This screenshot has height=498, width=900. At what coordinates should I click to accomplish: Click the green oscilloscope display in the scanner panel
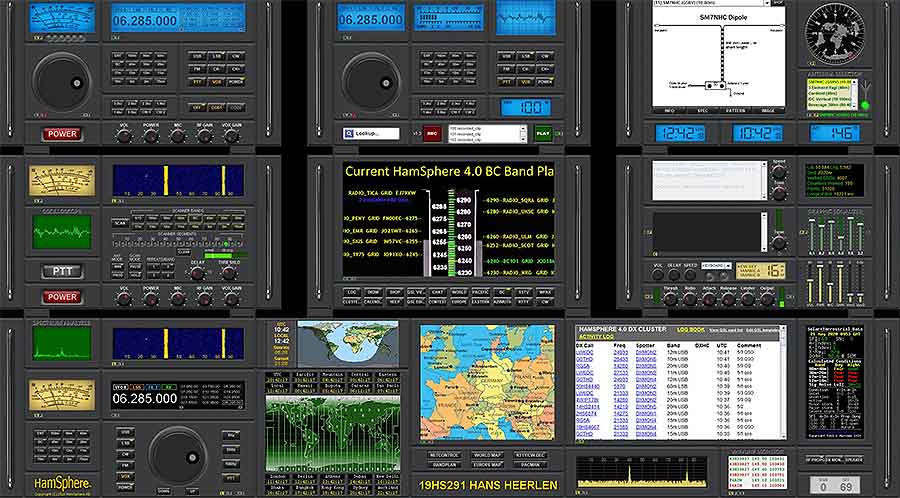pos(62,232)
